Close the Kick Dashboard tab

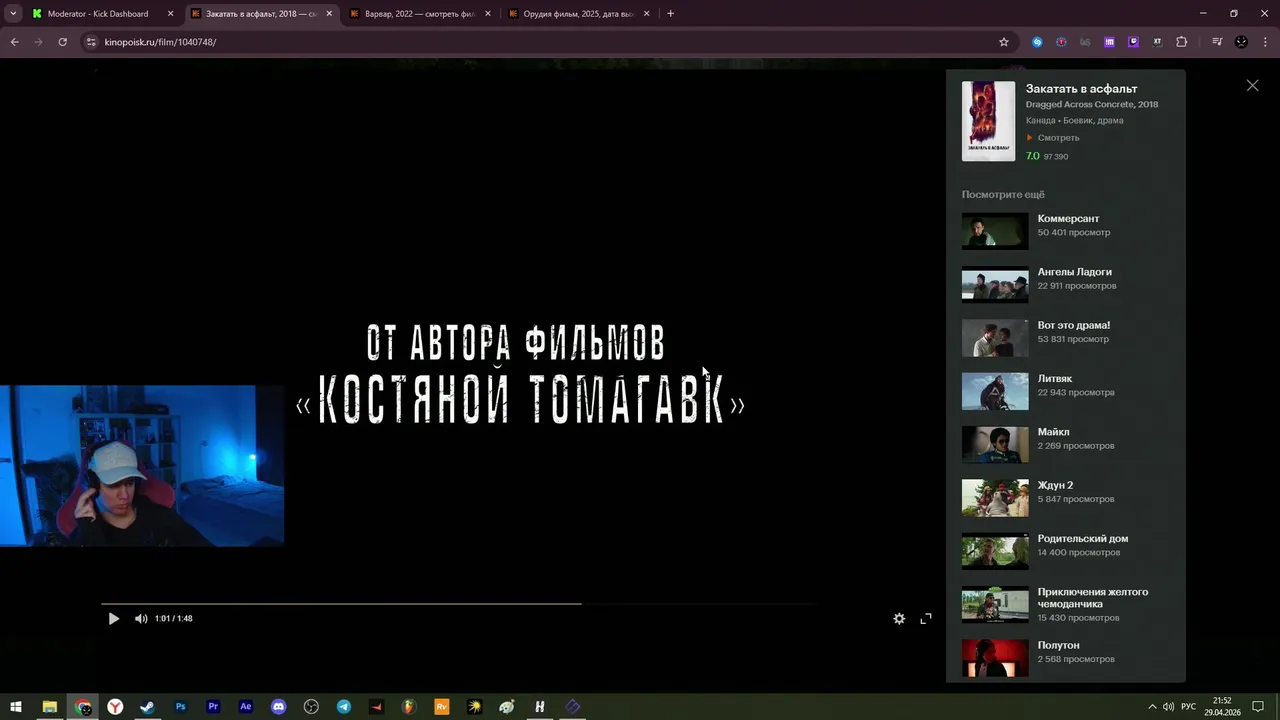click(170, 14)
